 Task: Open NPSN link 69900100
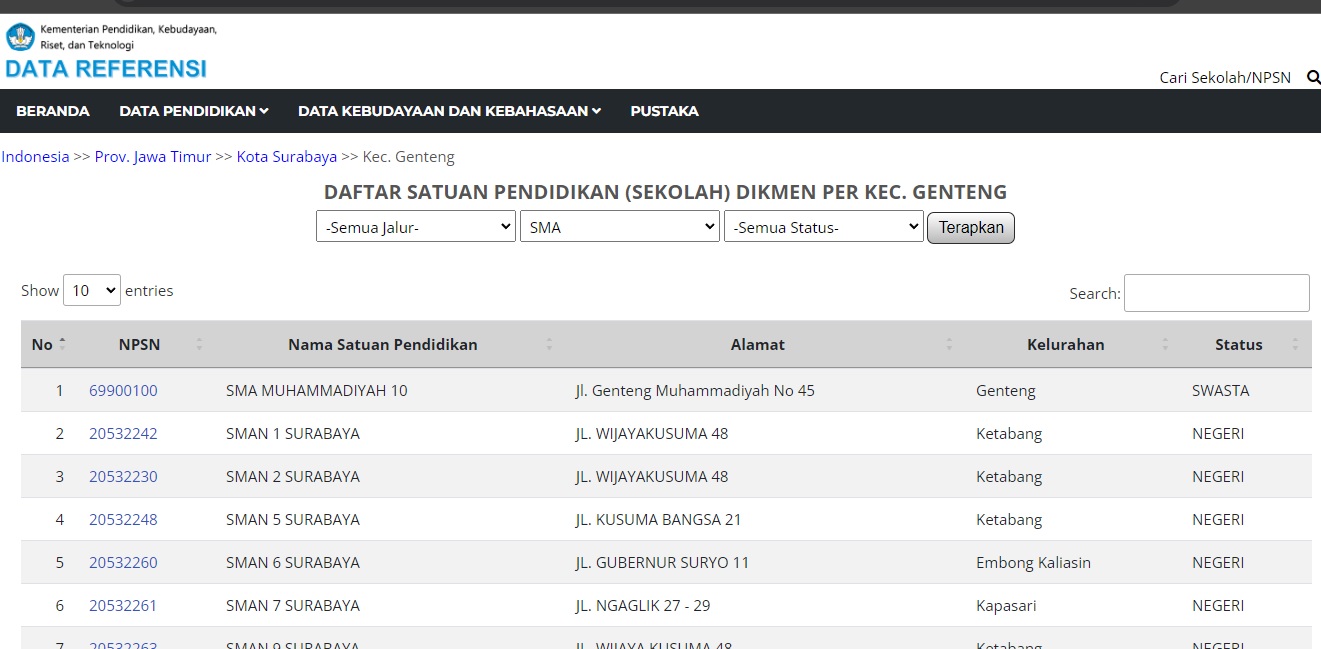123,390
